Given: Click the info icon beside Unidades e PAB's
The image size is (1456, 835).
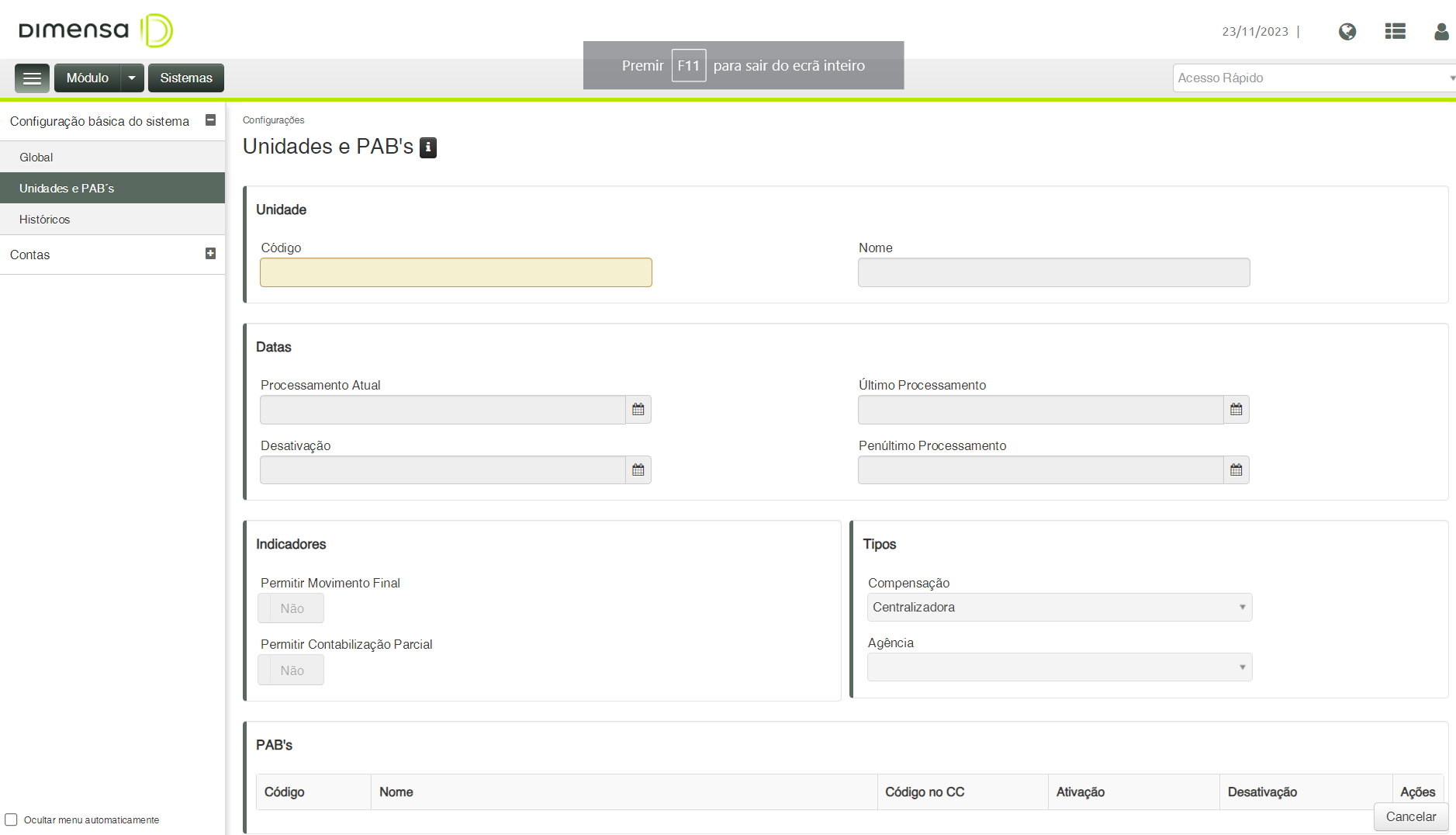Looking at the screenshot, I should (428, 147).
